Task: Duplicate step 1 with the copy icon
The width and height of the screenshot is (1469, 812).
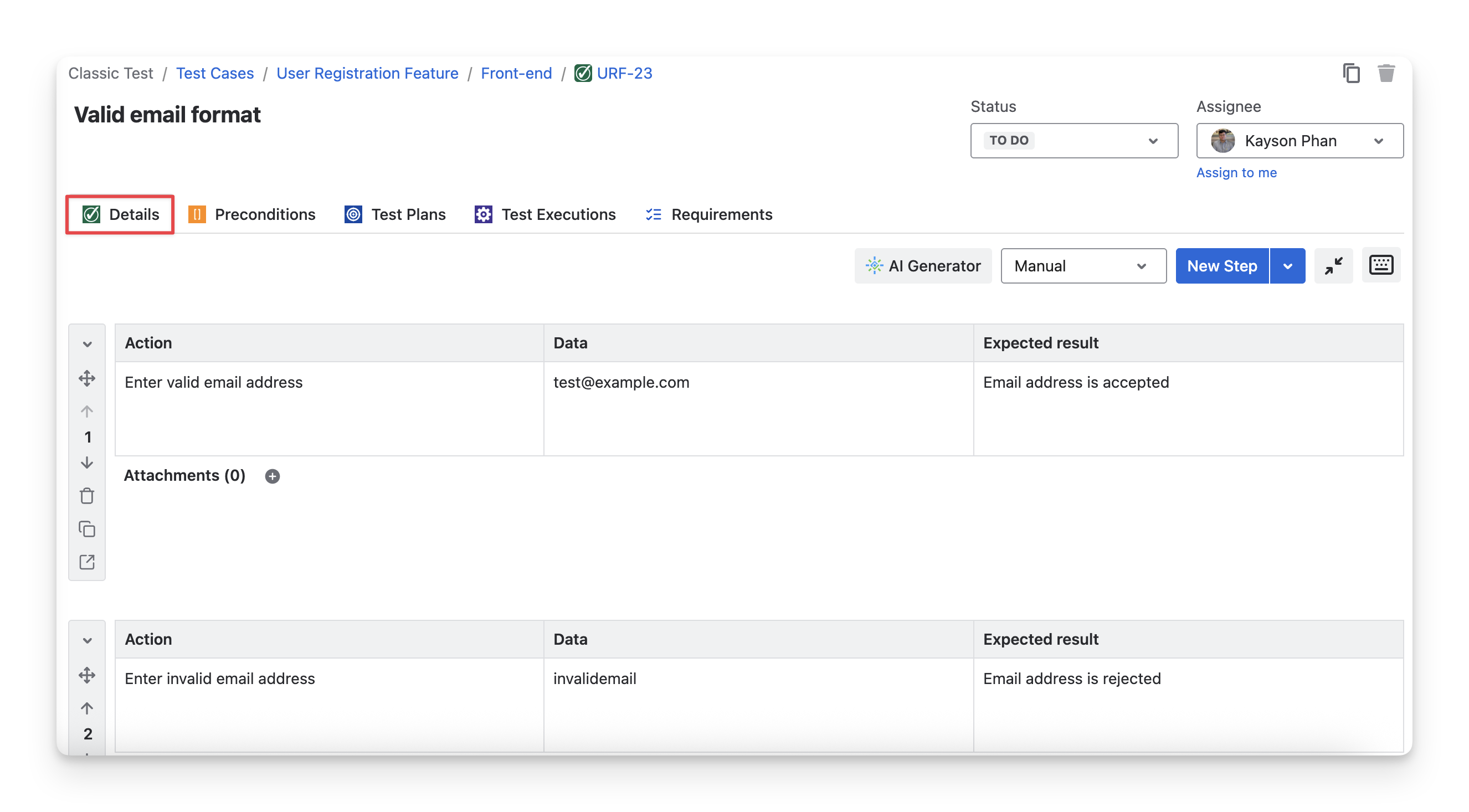Action: pos(86,529)
